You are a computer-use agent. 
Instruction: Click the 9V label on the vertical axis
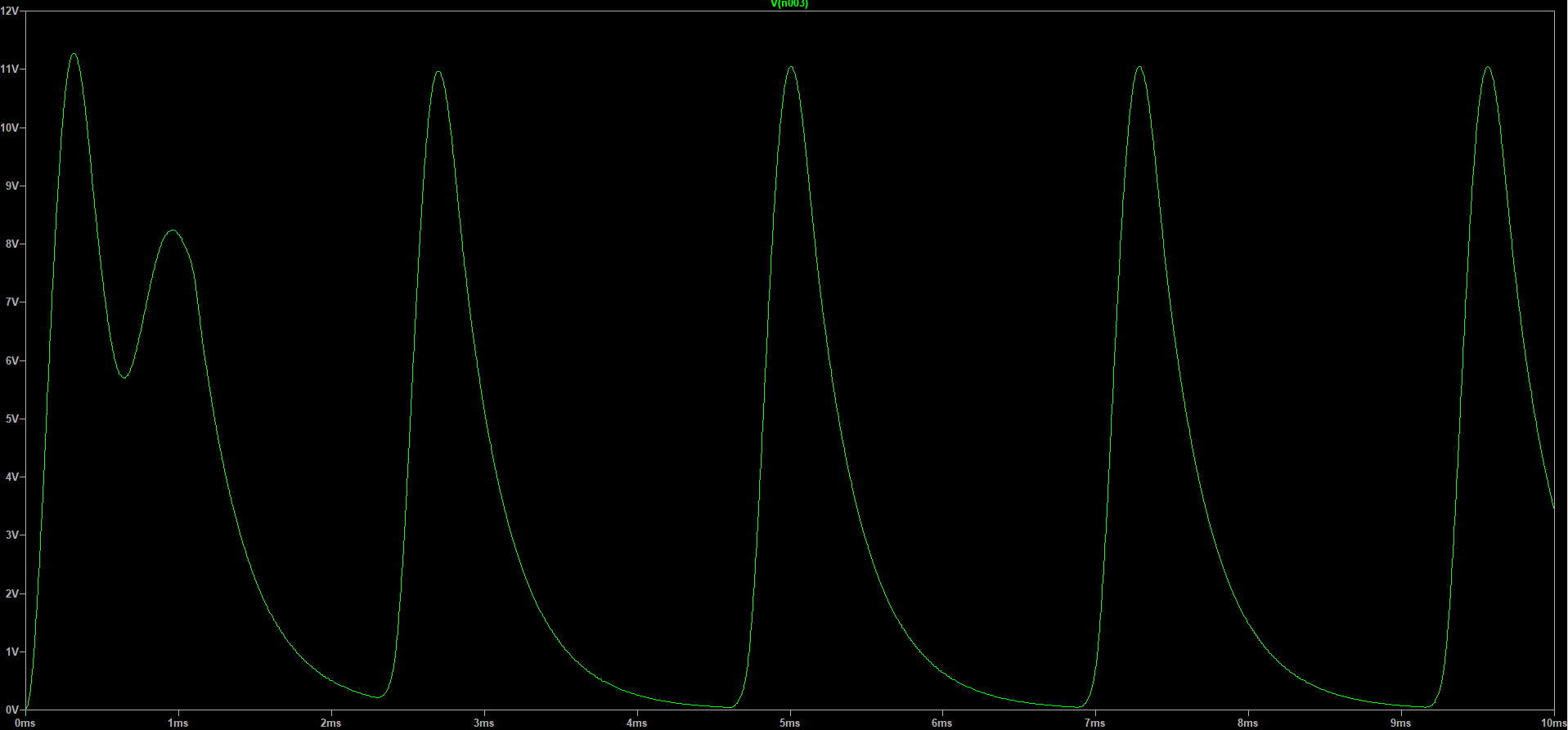coord(11,186)
